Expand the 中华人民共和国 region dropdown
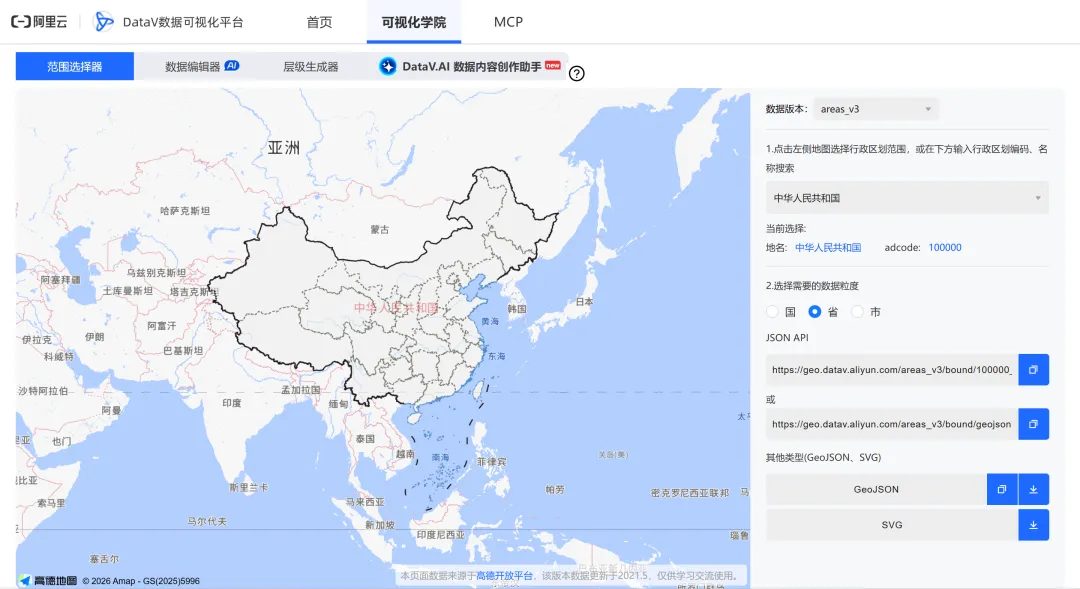This screenshot has width=1080, height=589. 907,198
